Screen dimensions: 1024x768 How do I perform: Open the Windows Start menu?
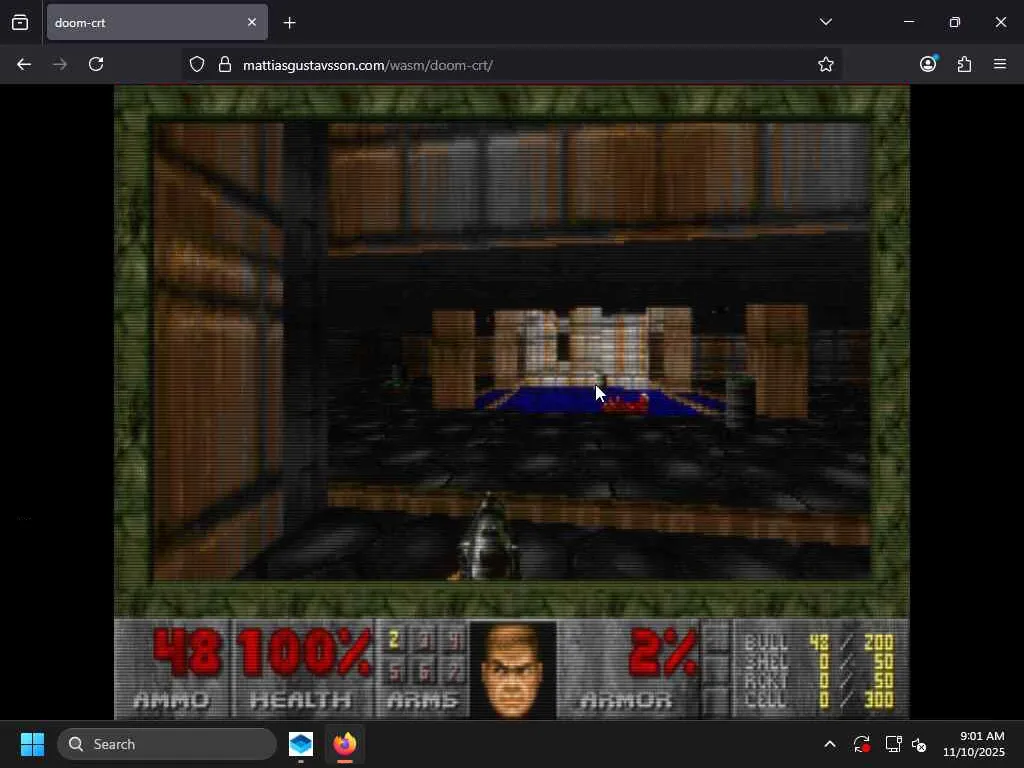tap(32, 744)
